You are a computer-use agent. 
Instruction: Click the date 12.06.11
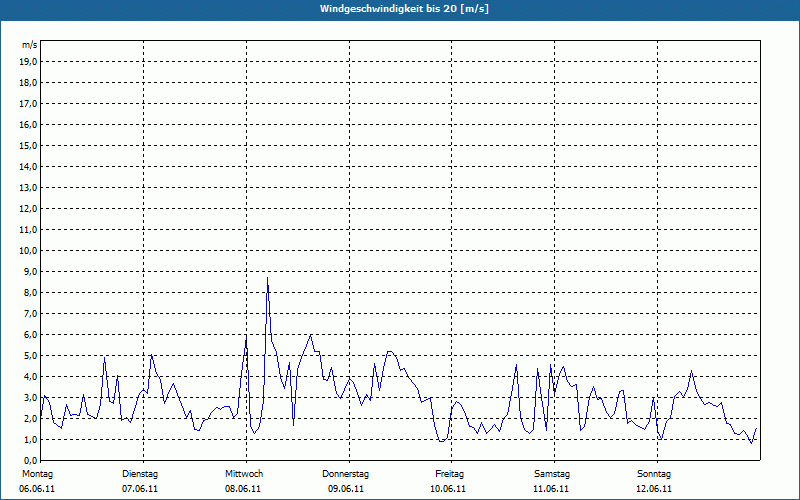[x=654, y=489]
